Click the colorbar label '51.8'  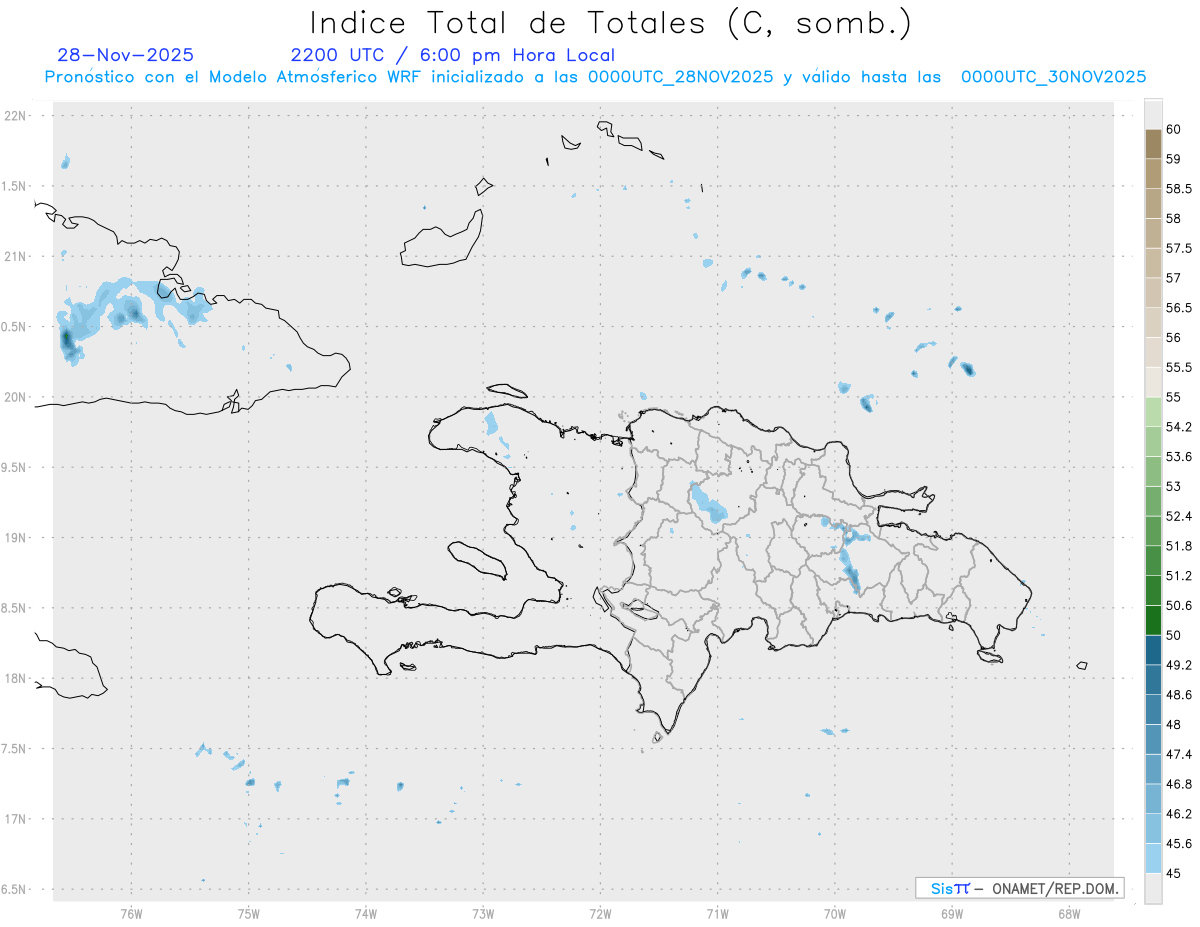tap(1179, 546)
